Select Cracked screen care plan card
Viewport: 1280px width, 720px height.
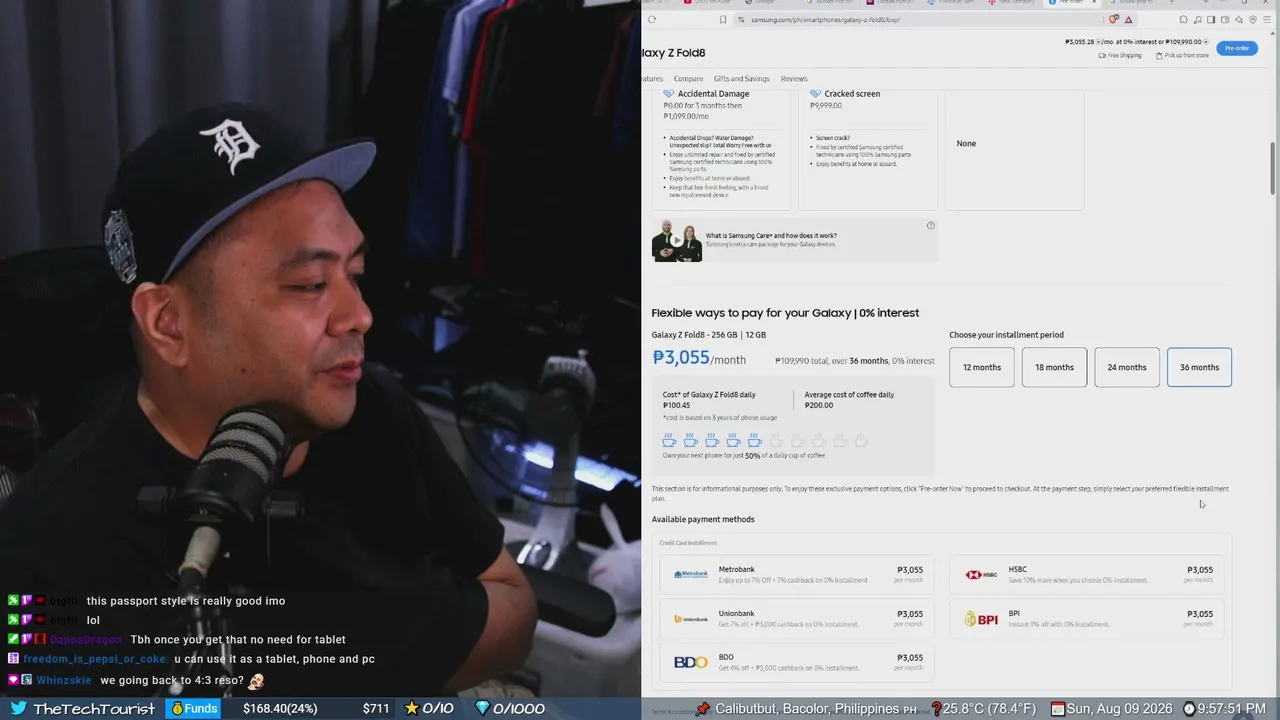(x=869, y=149)
